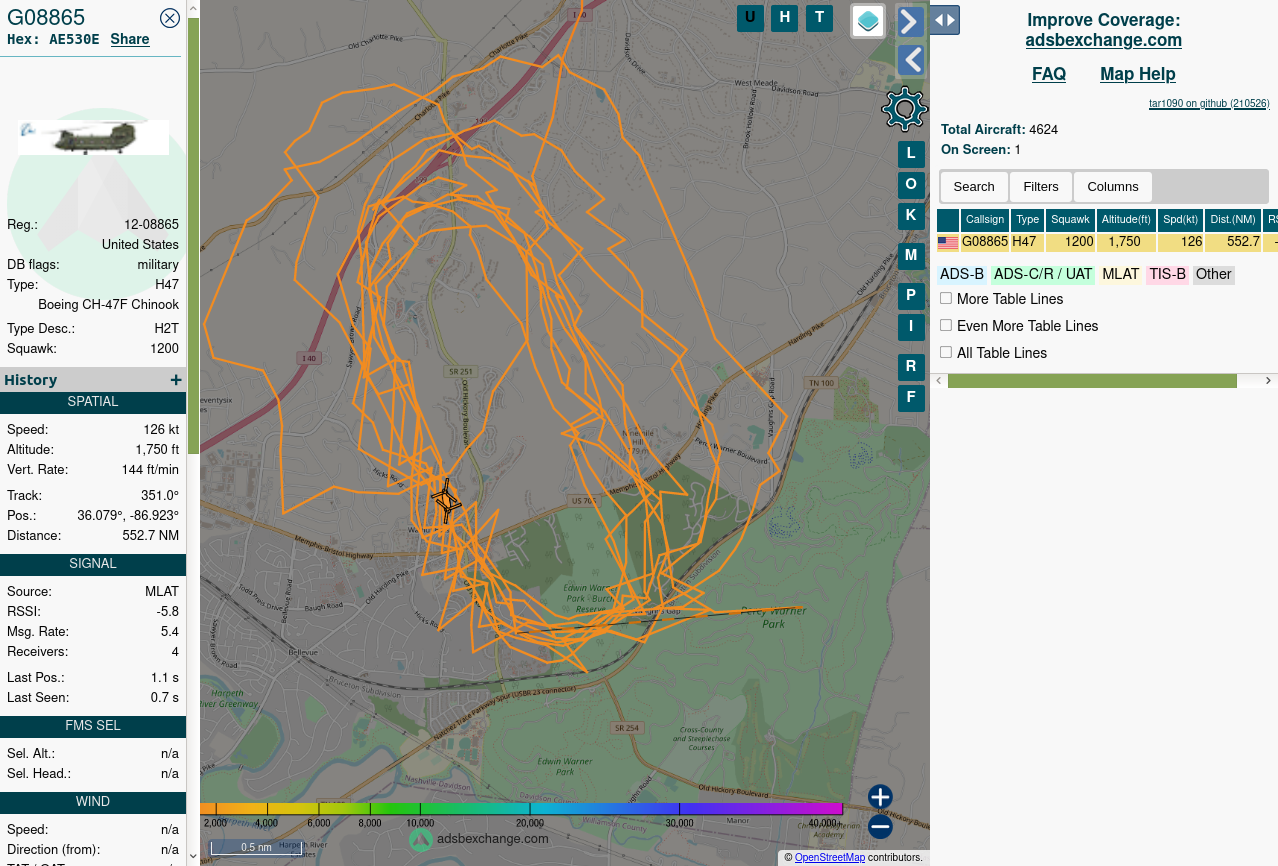The width and height of the screenshot is (1278, 866).
Task: Click the Hex: AE530E identifier text
Action: [x=53, y=40]
